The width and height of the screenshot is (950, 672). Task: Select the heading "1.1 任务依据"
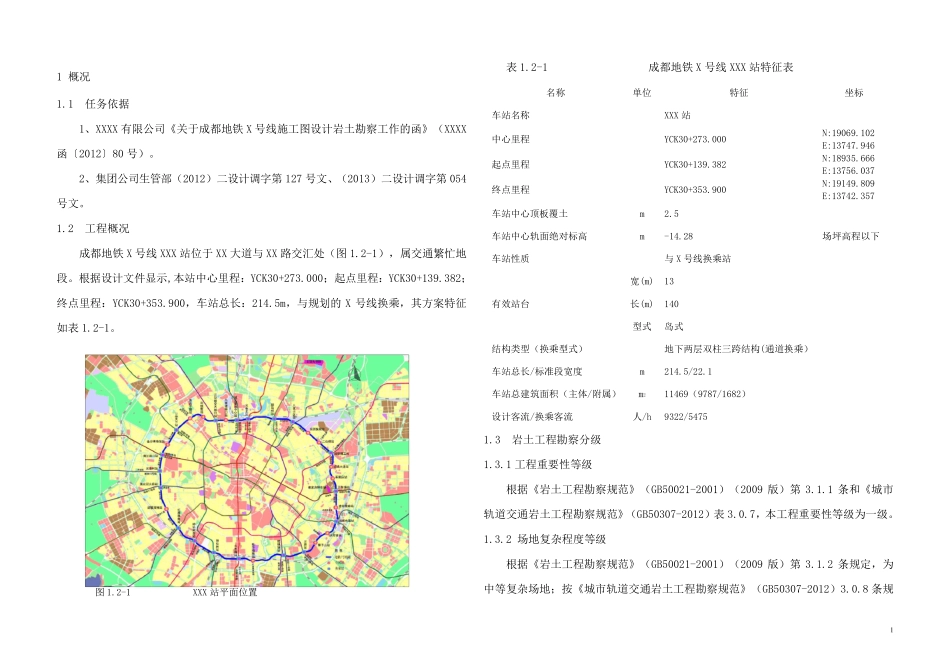93,104
